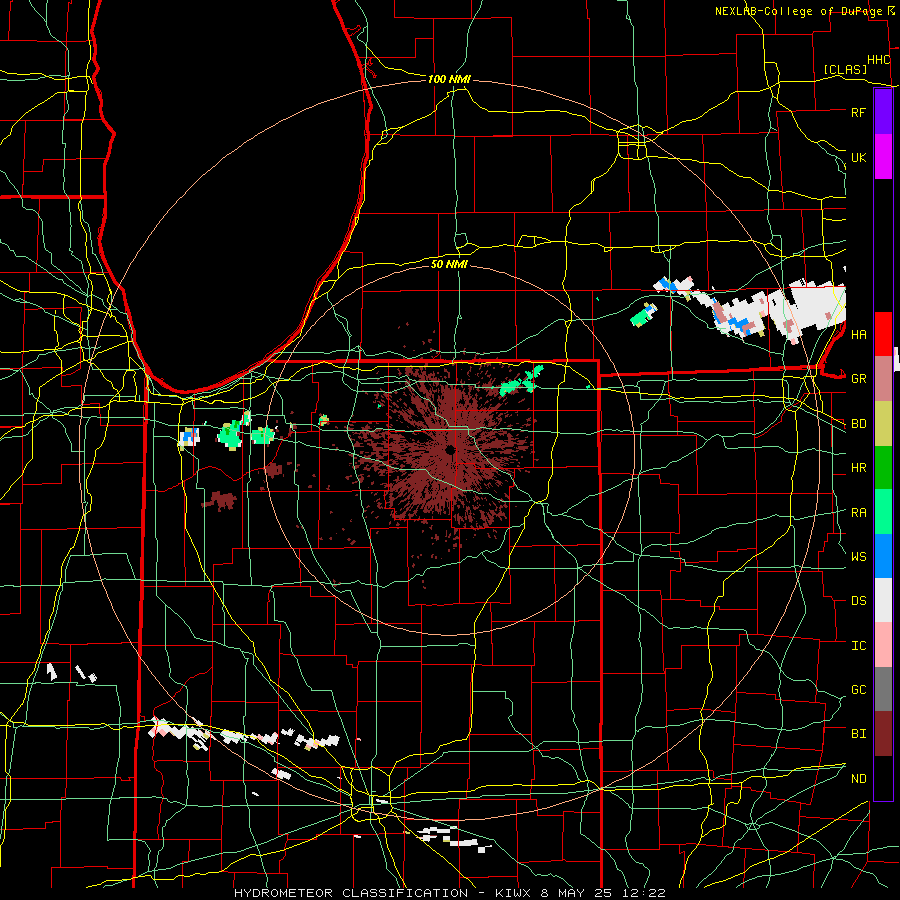Viewport: 900px width, 900px height.
Task: Click the brown BI legend swatch
Action: [883, 734]
